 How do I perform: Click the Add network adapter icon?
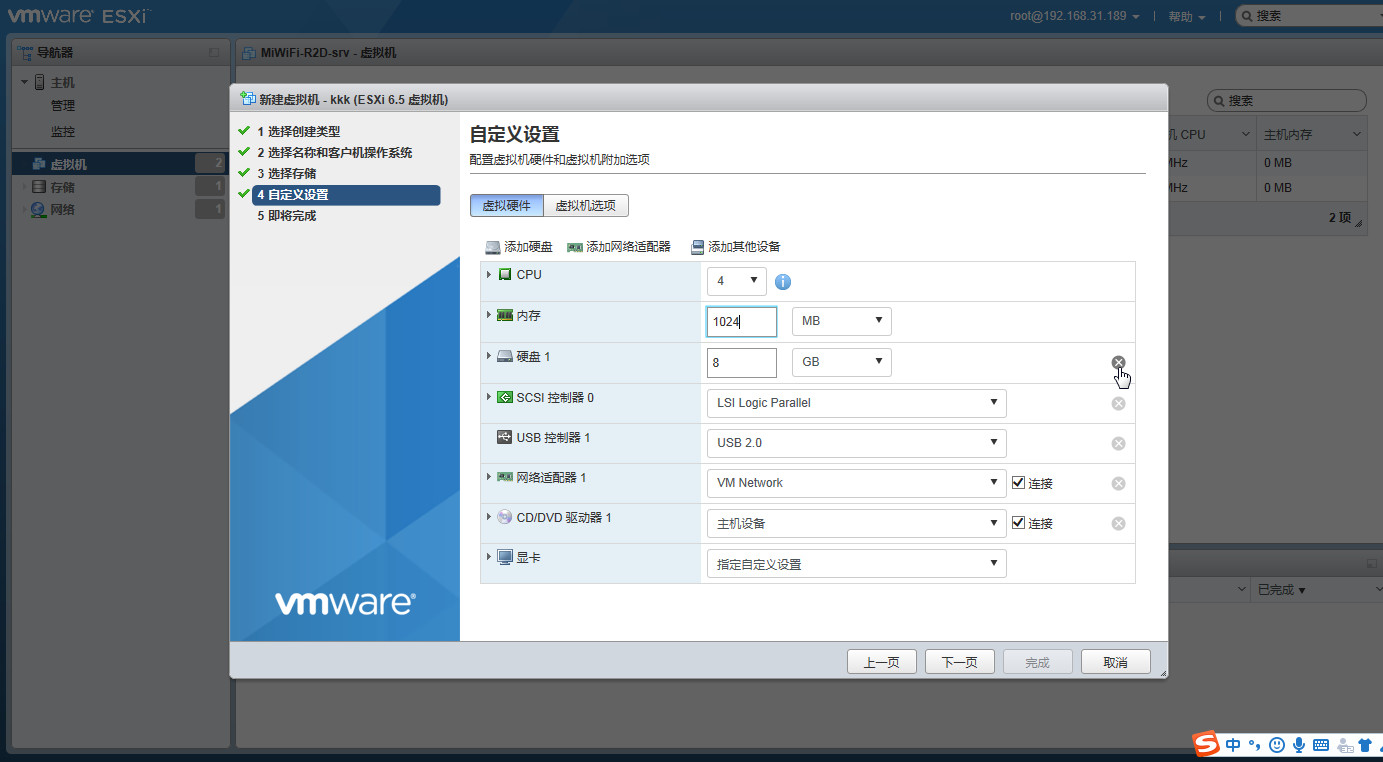click(574, 247)
